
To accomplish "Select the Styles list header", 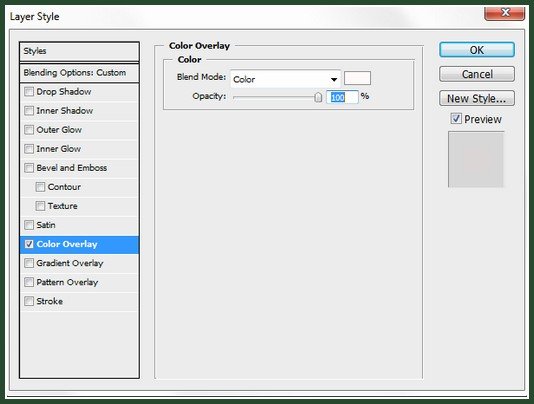I will [79, 51].
